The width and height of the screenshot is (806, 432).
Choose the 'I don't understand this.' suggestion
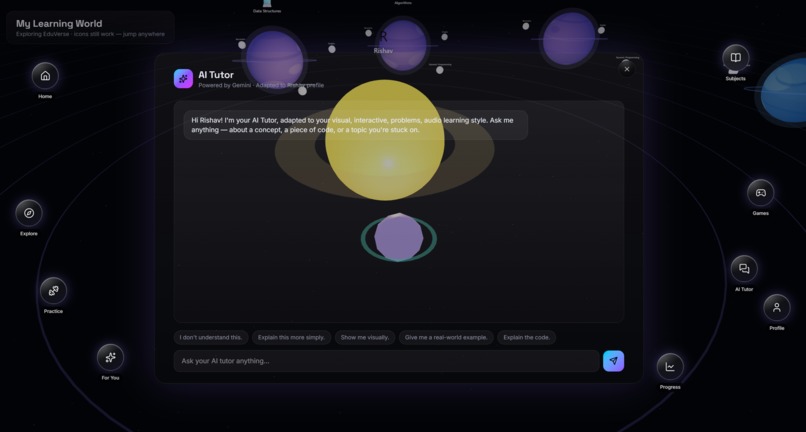211,337
